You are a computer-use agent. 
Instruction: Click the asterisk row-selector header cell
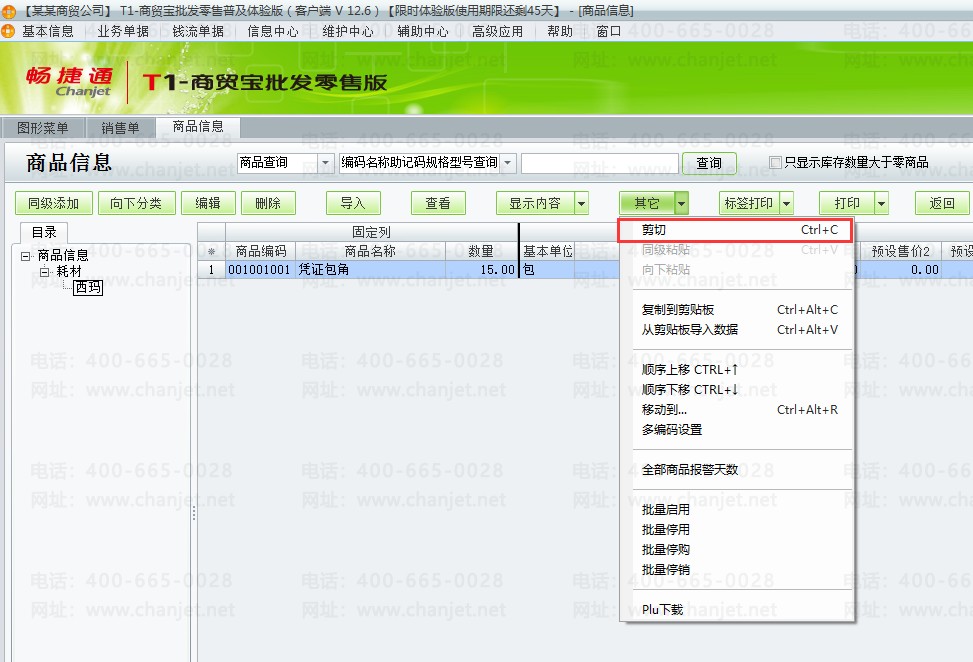tap(212, 251)
